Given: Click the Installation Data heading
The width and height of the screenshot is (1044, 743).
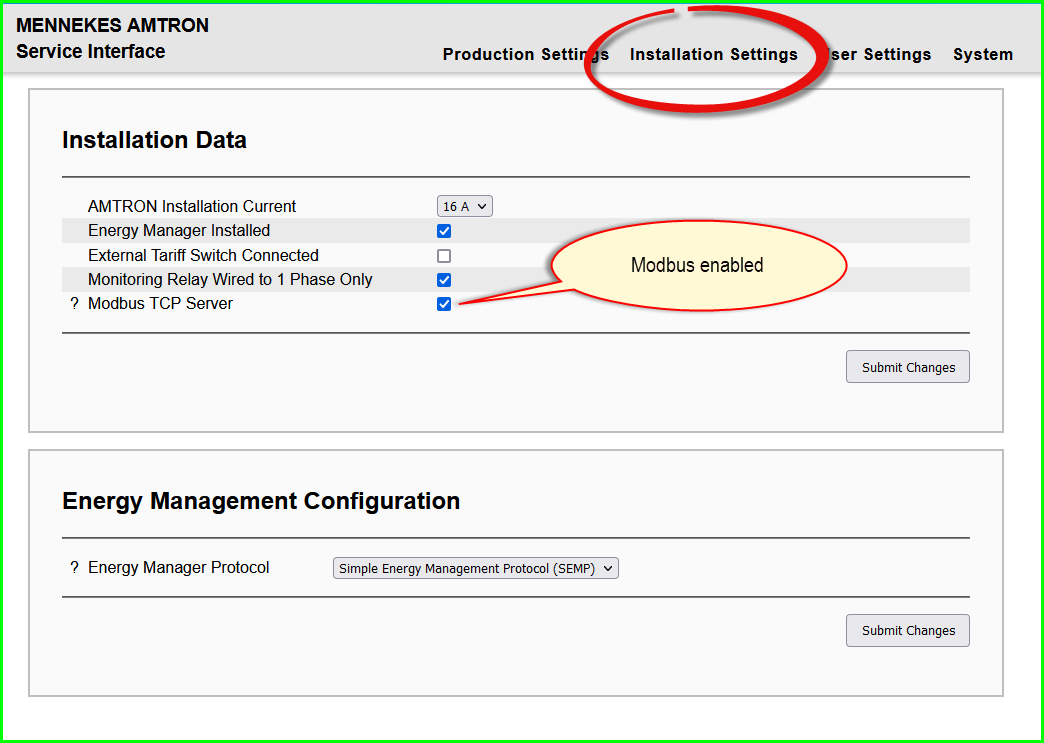Looking at the screenshot, I should pos(154,140).
